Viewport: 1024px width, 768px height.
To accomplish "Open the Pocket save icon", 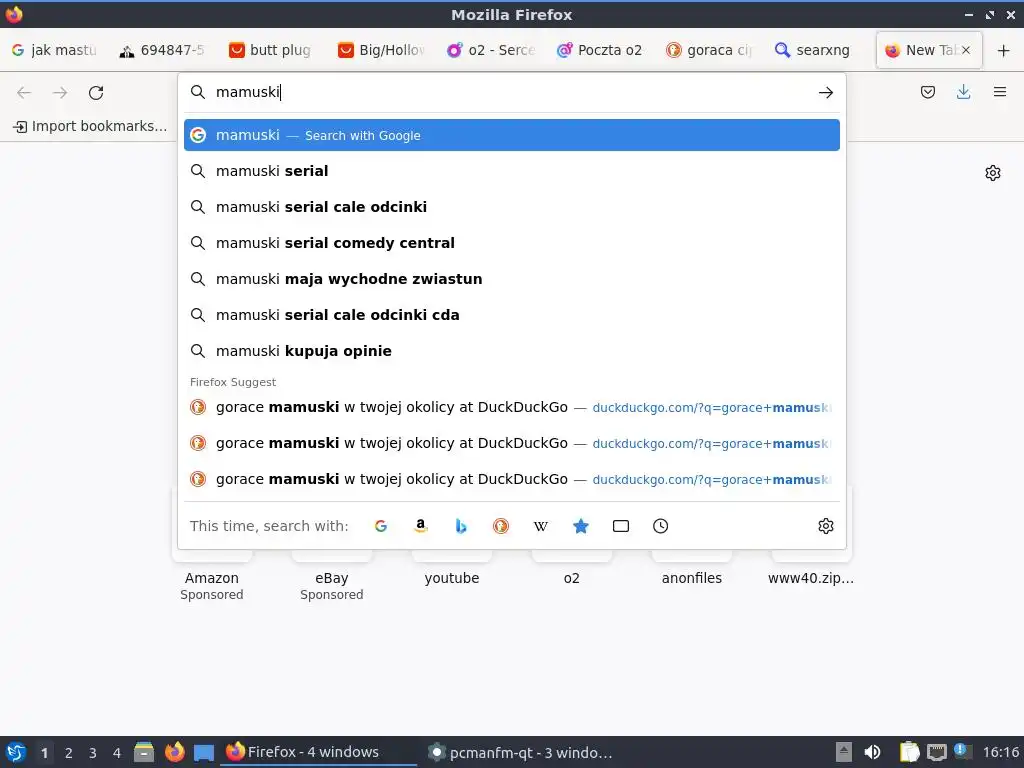I will click(927, 92).
